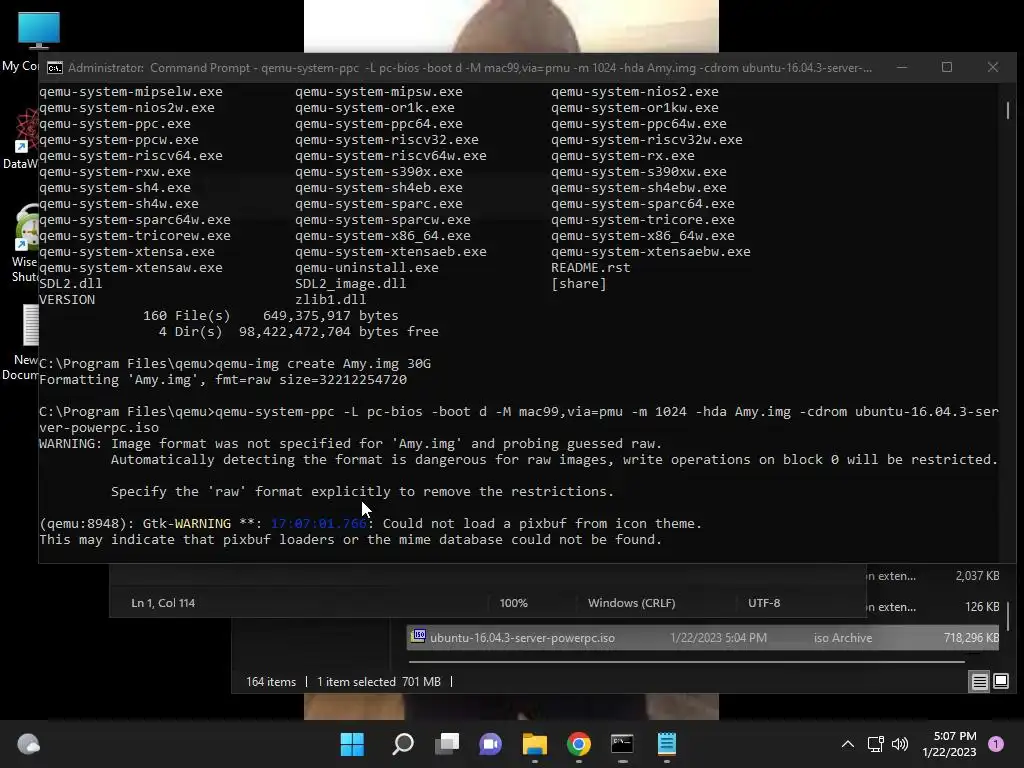
Task: Open the Windows Start menu
Action: pyautogui.click(x=353, y=744)
